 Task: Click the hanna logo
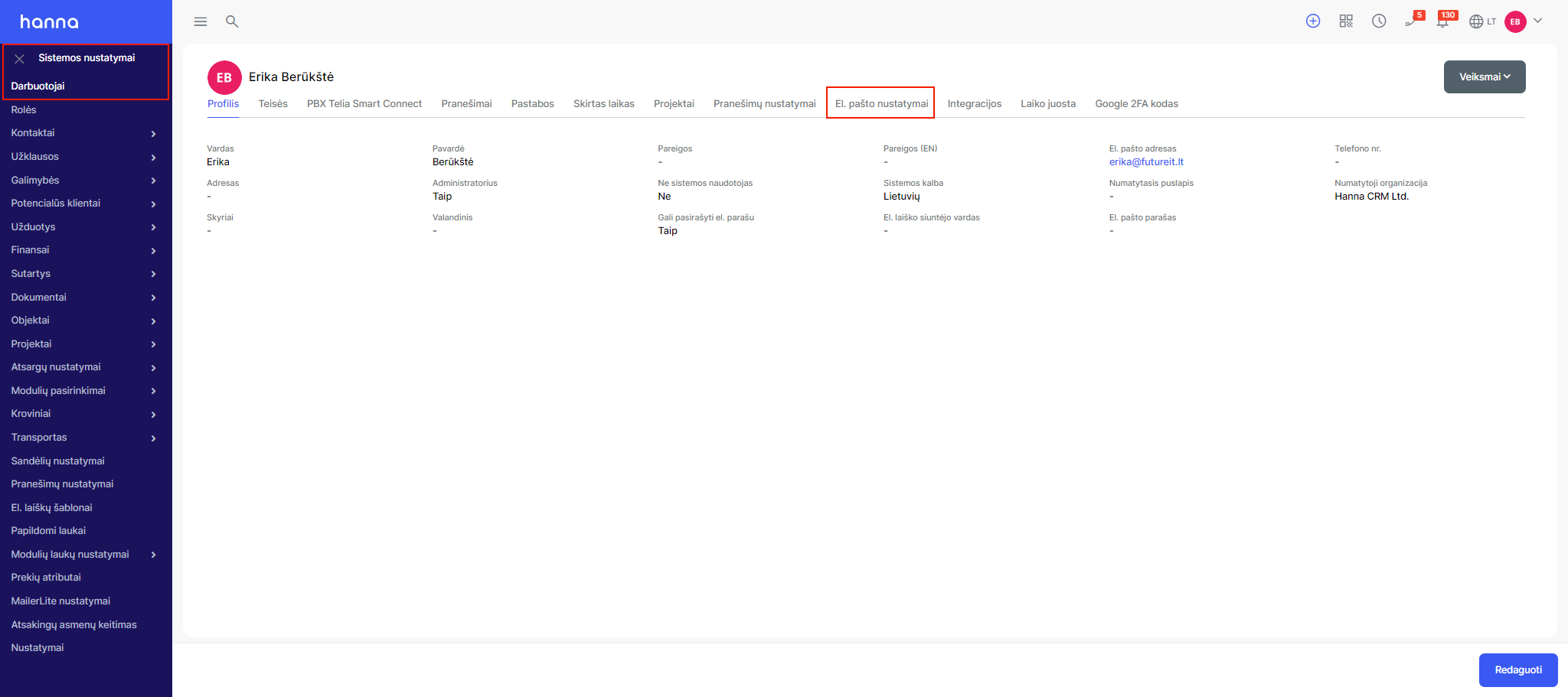[x=49, y=22]
